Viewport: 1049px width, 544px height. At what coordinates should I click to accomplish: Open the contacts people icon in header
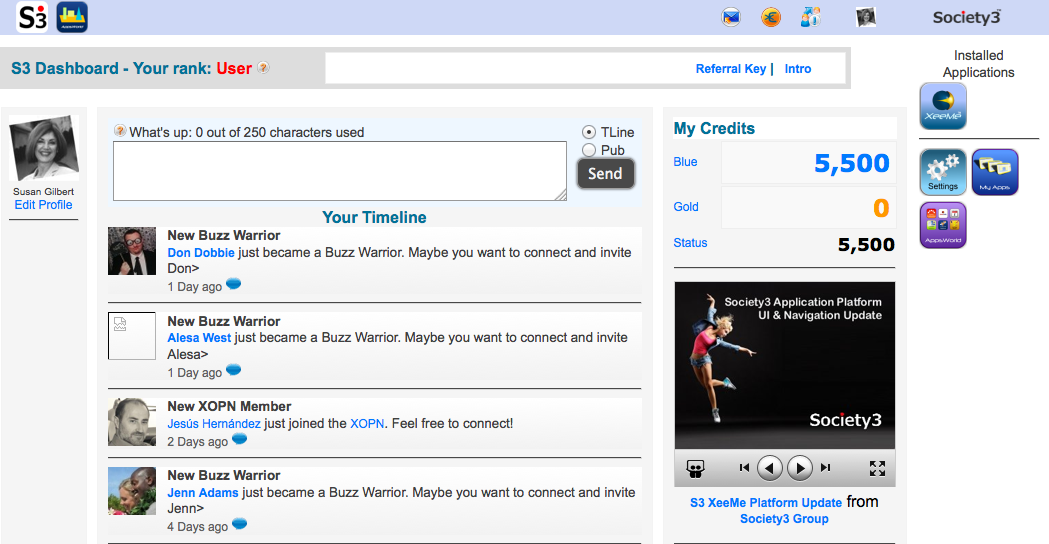click(x=810, y=17)
